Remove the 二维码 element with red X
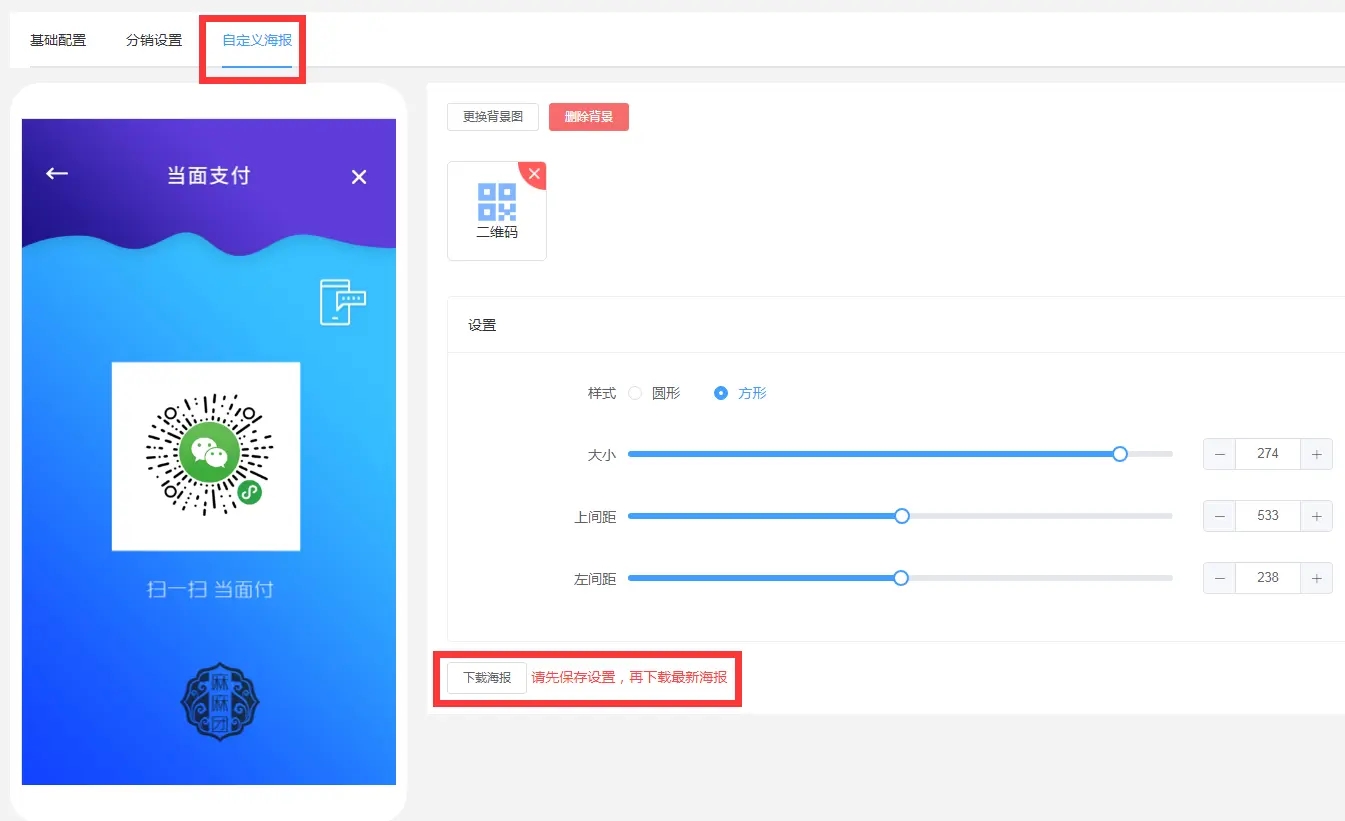 [535, 174]
